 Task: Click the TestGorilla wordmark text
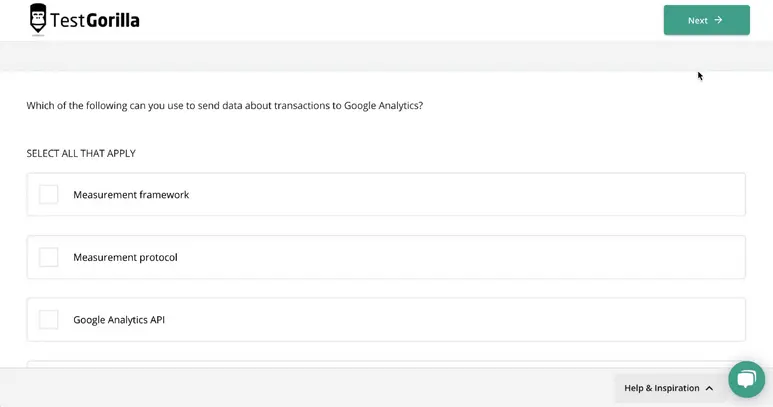98,20
